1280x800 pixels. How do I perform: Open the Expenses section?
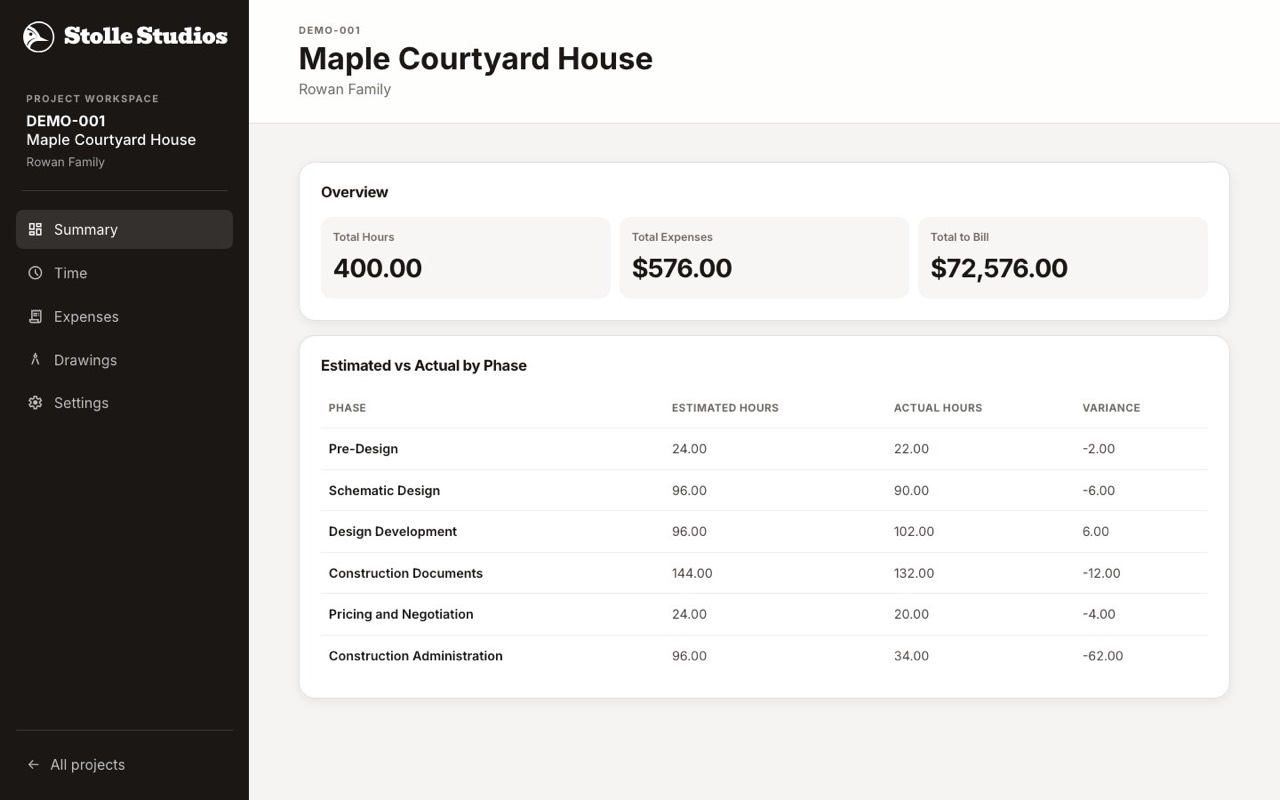tap(124, 316)
